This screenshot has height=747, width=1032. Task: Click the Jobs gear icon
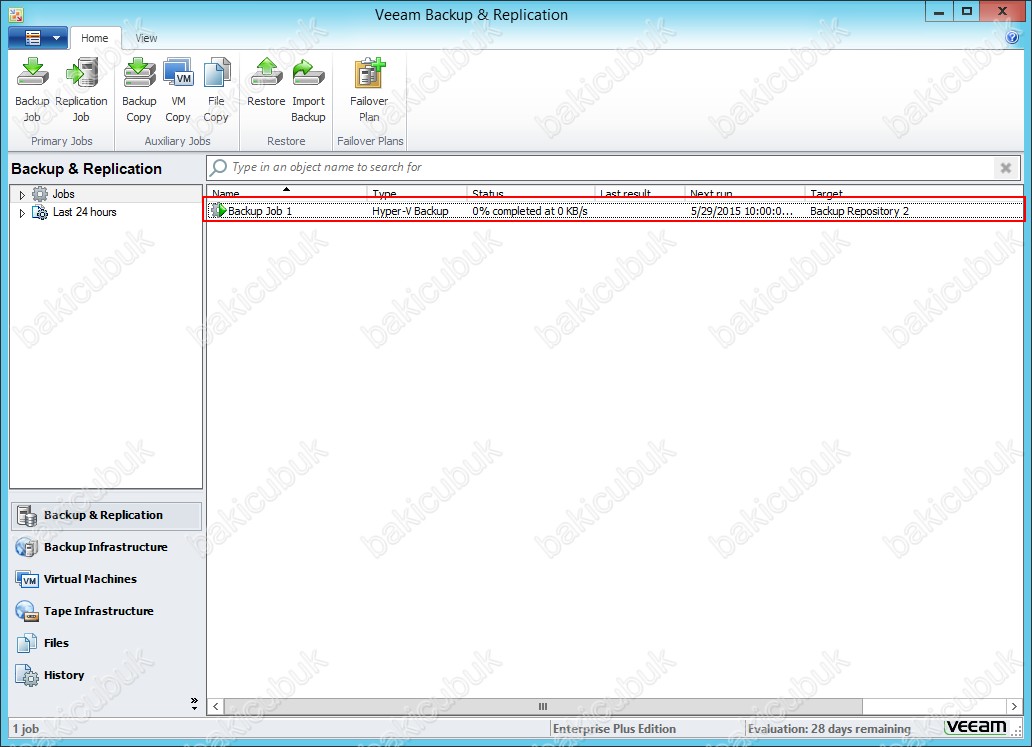[x=40, y=194]
